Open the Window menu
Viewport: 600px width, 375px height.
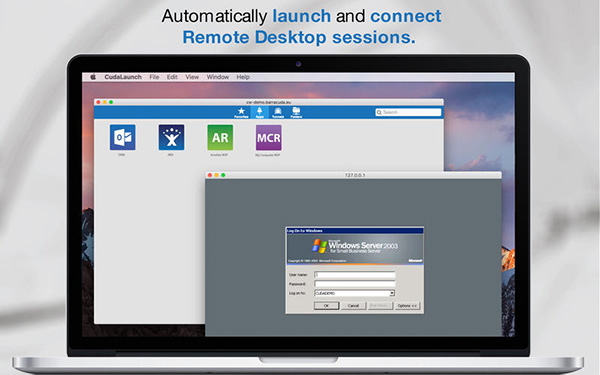pyautogui.click(x=218, y=77)
